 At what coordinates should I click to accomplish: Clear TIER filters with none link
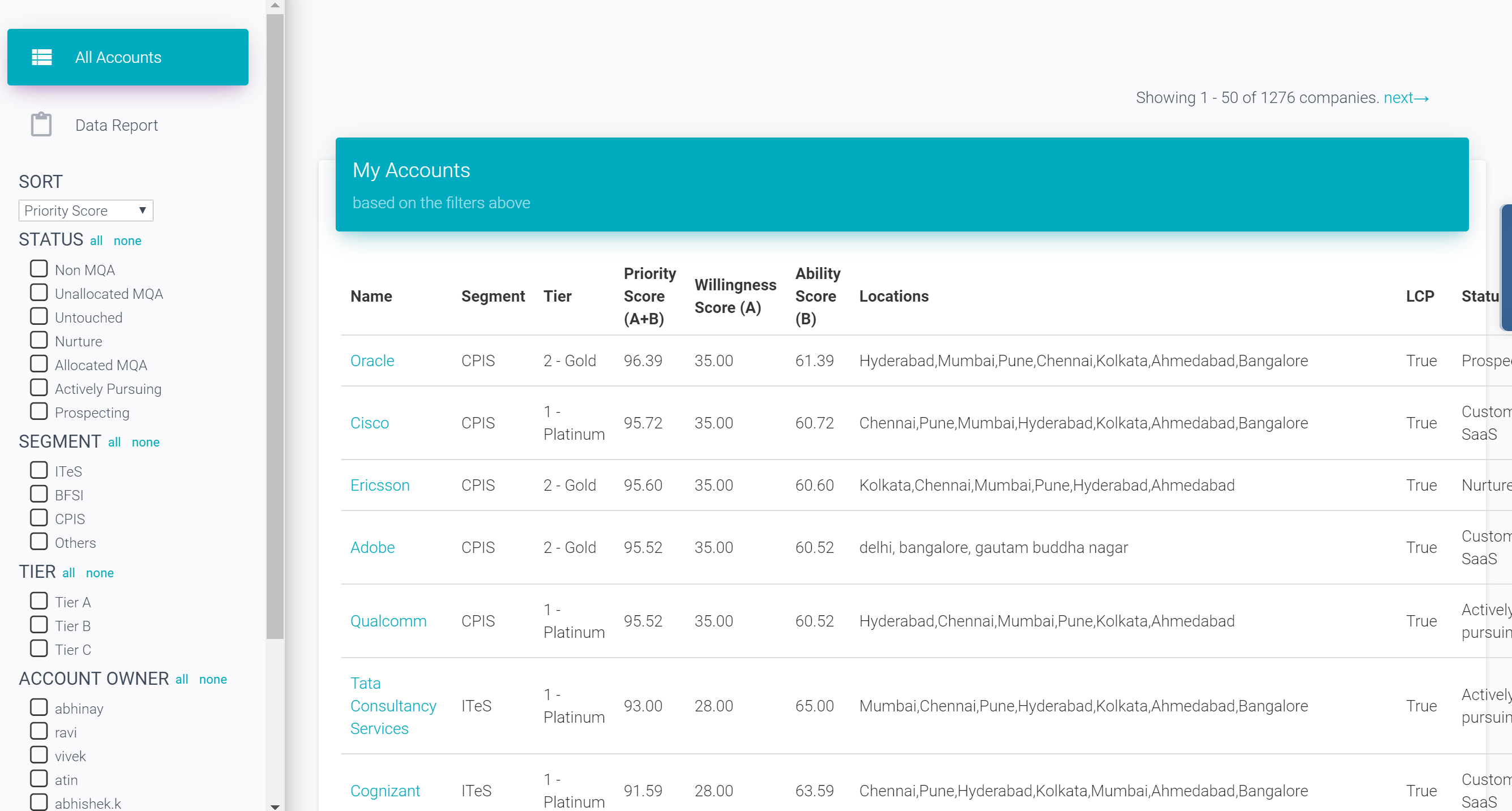[100, 573]
